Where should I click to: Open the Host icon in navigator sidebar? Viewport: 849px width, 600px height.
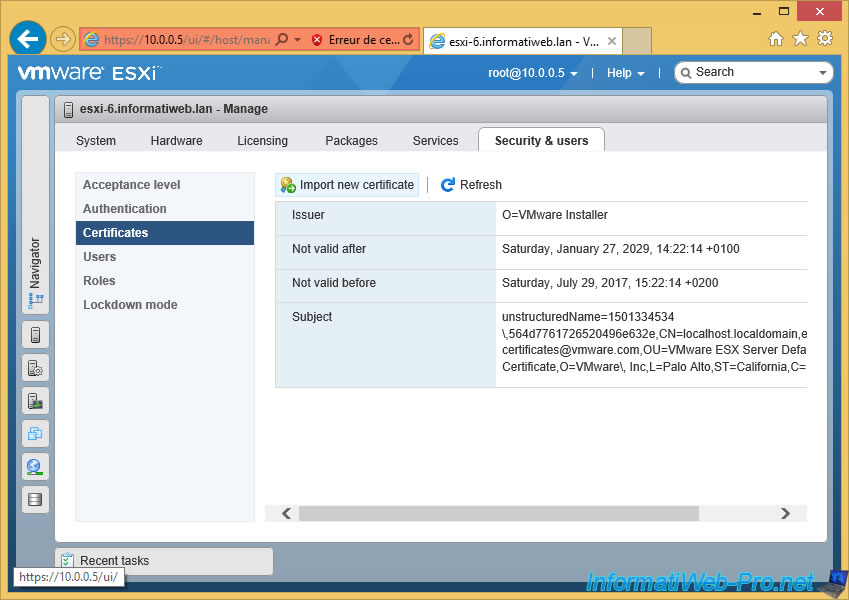pyautogui.click(x=35, y=335)
